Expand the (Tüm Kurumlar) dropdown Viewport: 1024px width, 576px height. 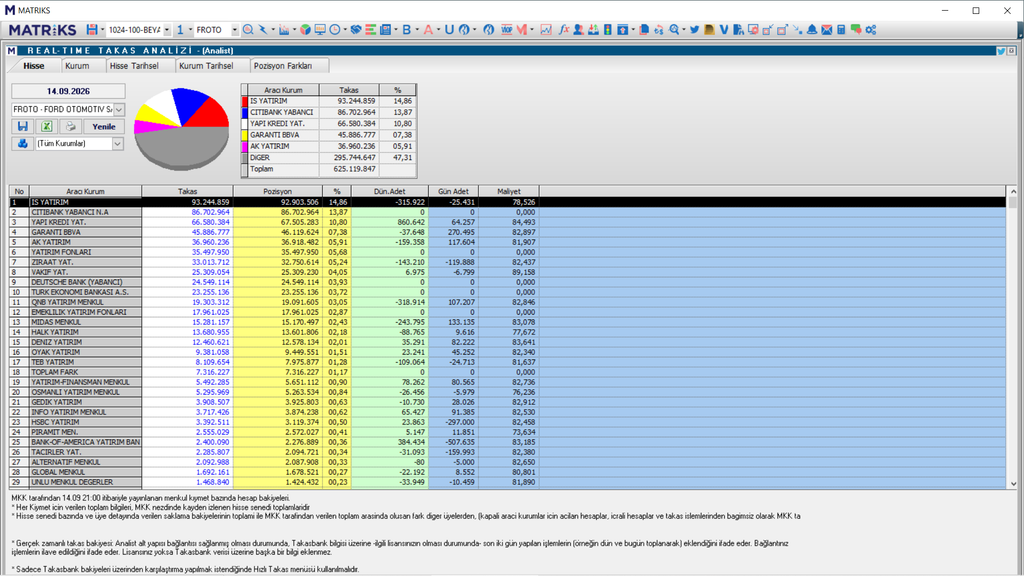118,144
